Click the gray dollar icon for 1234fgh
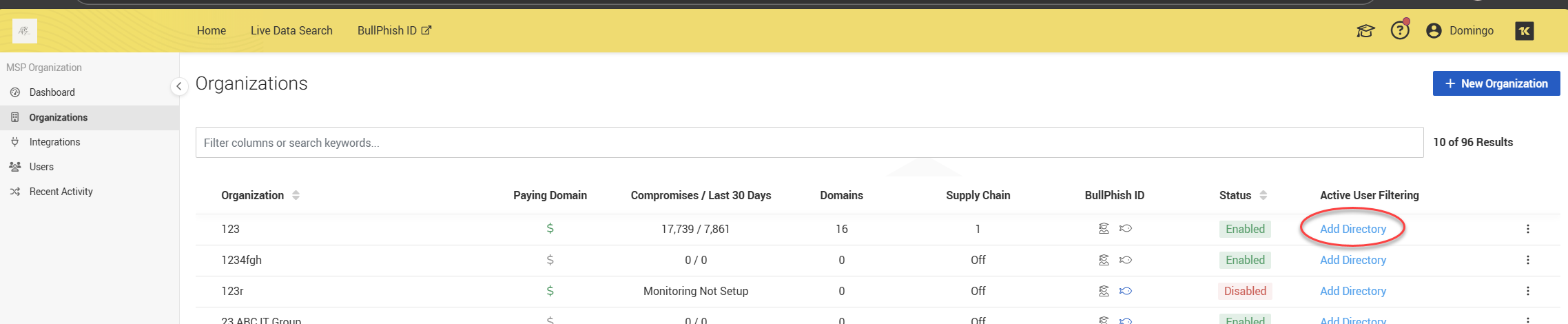This screenshot has width=1568, height=324. (x=550, y=260)
